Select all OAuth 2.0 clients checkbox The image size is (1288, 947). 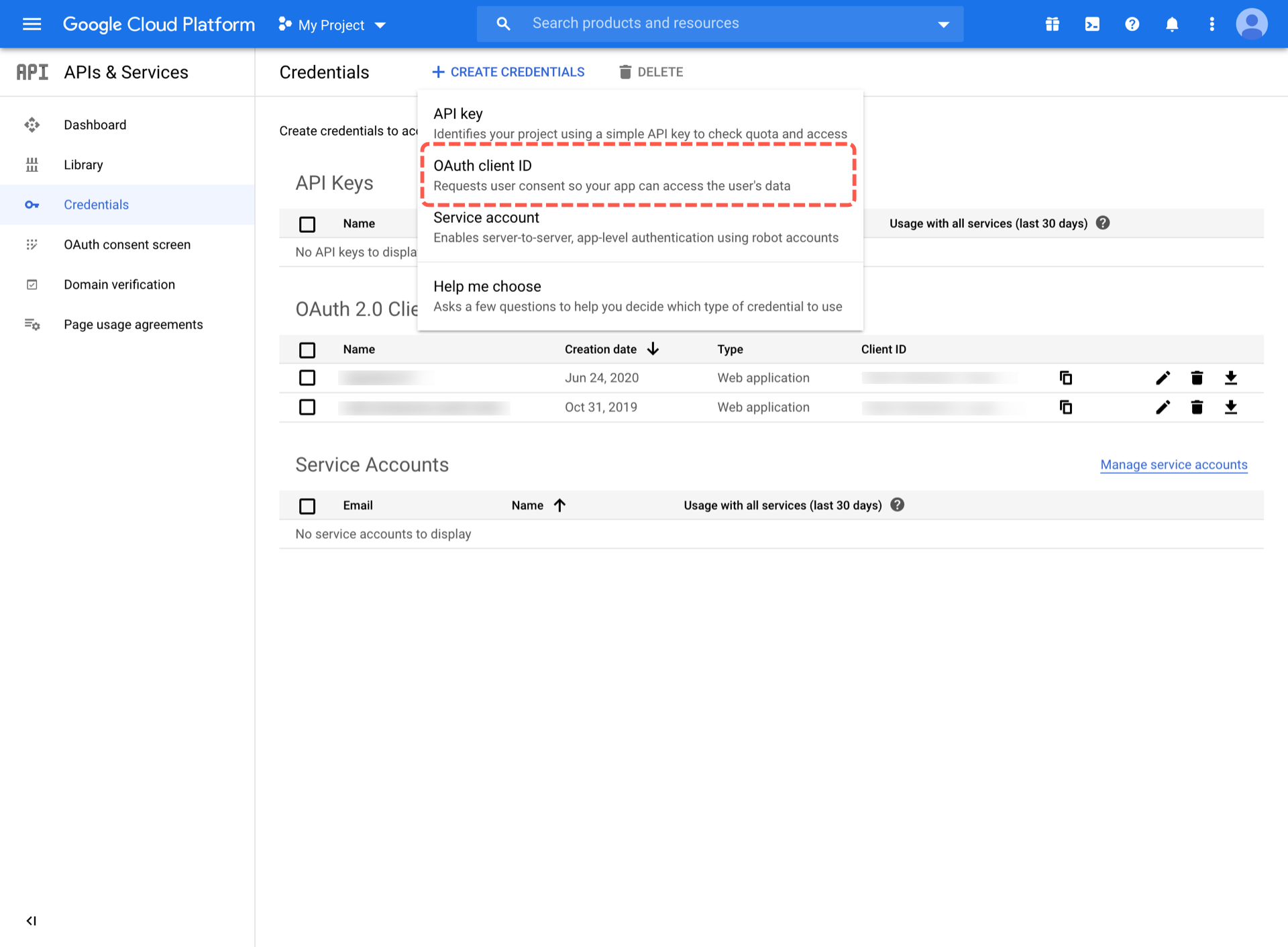(x=307, y=350)
